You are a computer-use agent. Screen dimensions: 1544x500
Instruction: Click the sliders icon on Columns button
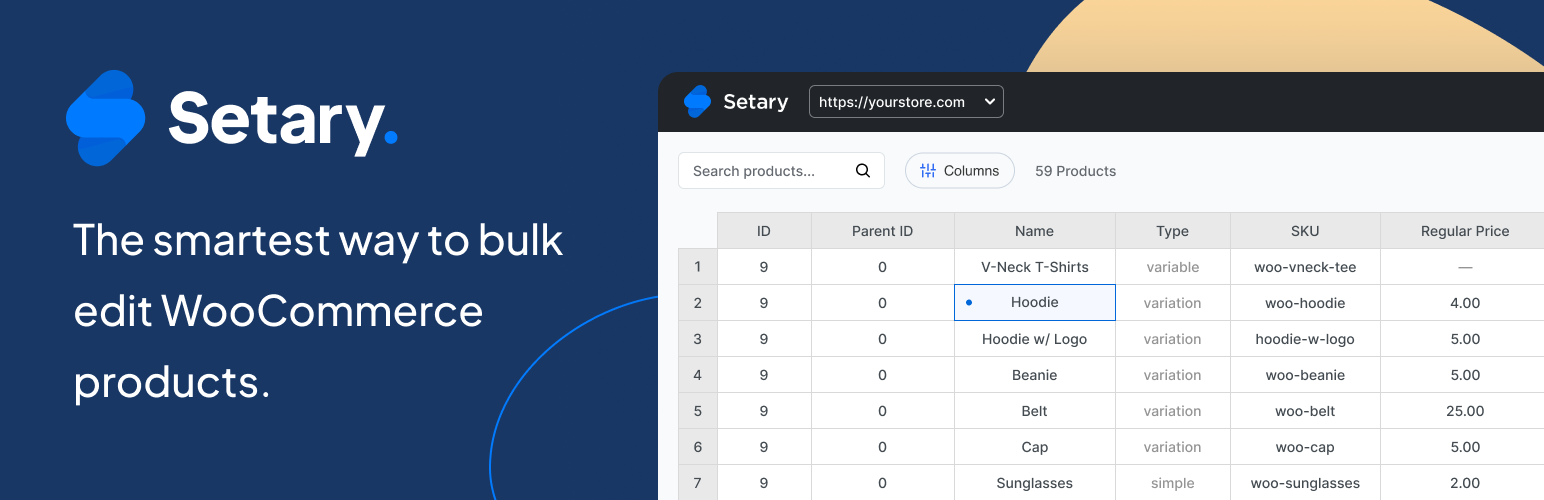928,171
